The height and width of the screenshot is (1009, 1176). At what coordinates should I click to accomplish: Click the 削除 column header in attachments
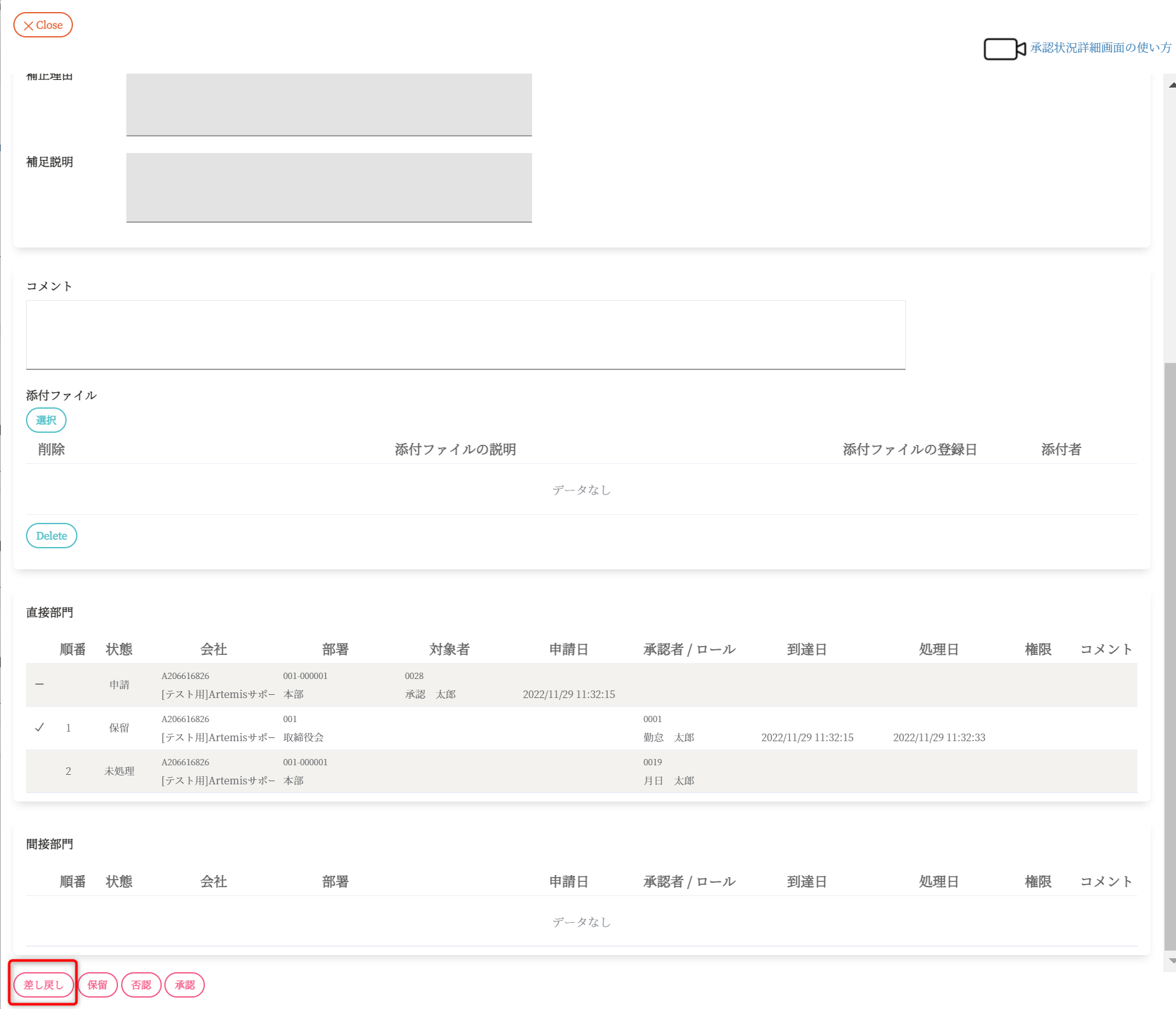pos(51,449)
